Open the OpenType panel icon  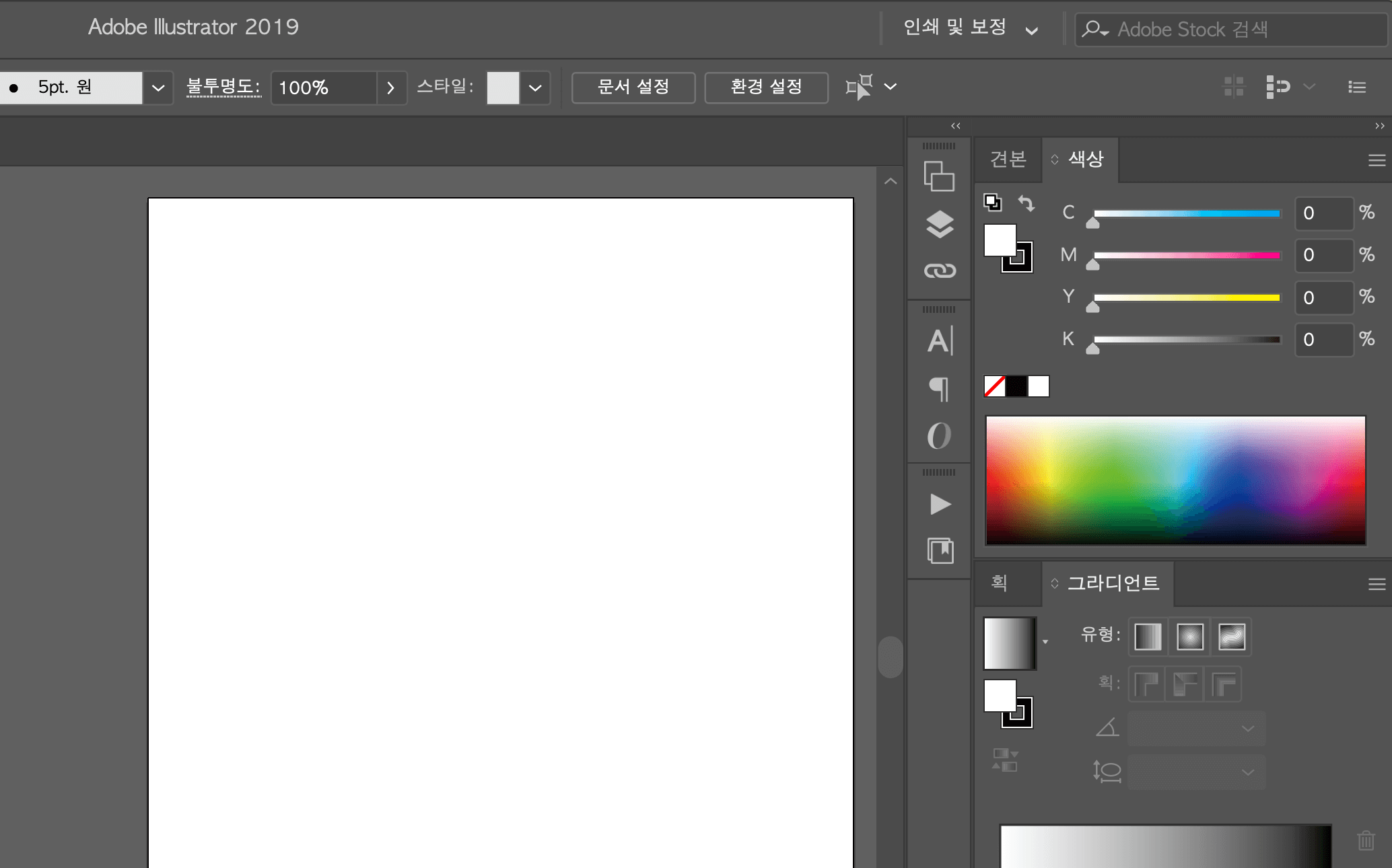pos(940,436)
